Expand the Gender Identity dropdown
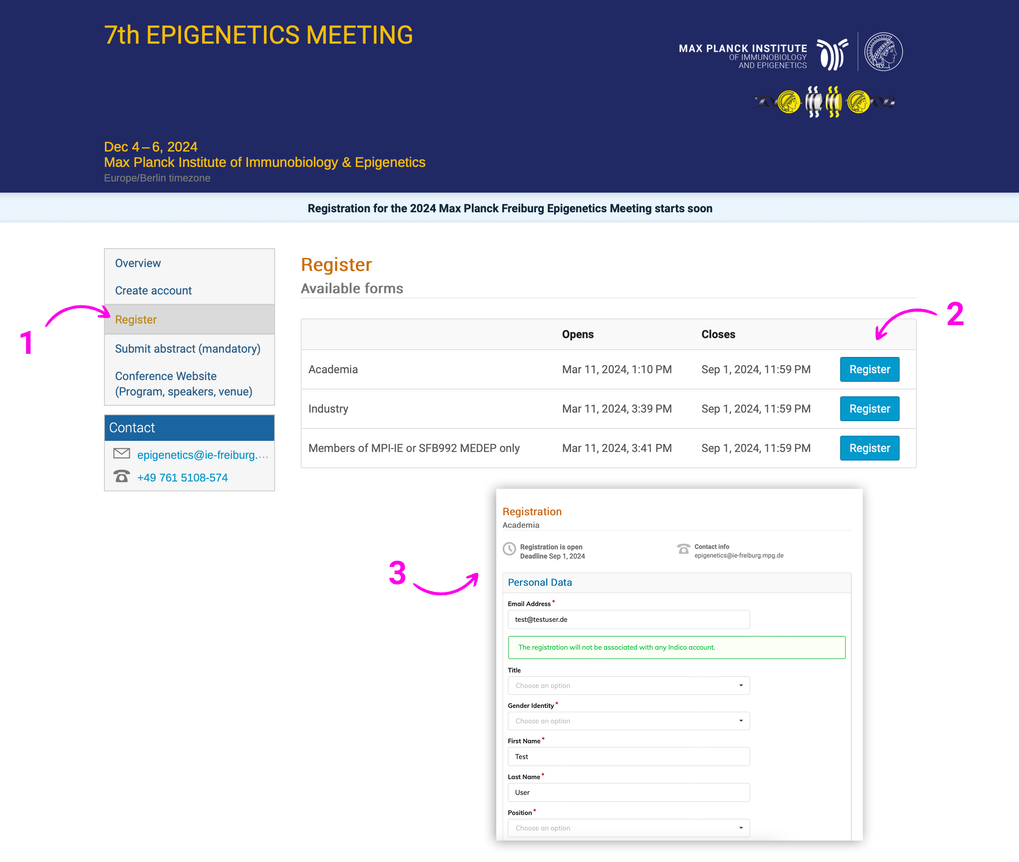 click(628, 721)
